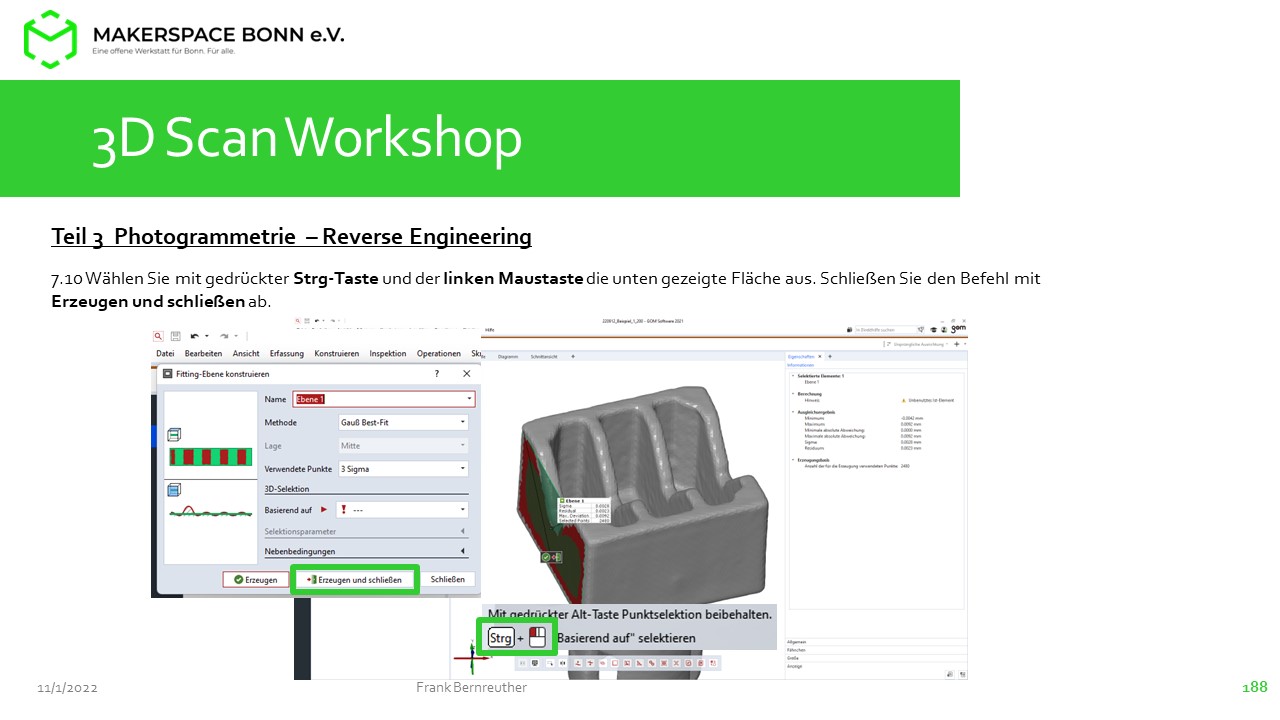1280x720 pixels.
Task: Open the Allgemein properties section
Action: click(x=877, y=642)
